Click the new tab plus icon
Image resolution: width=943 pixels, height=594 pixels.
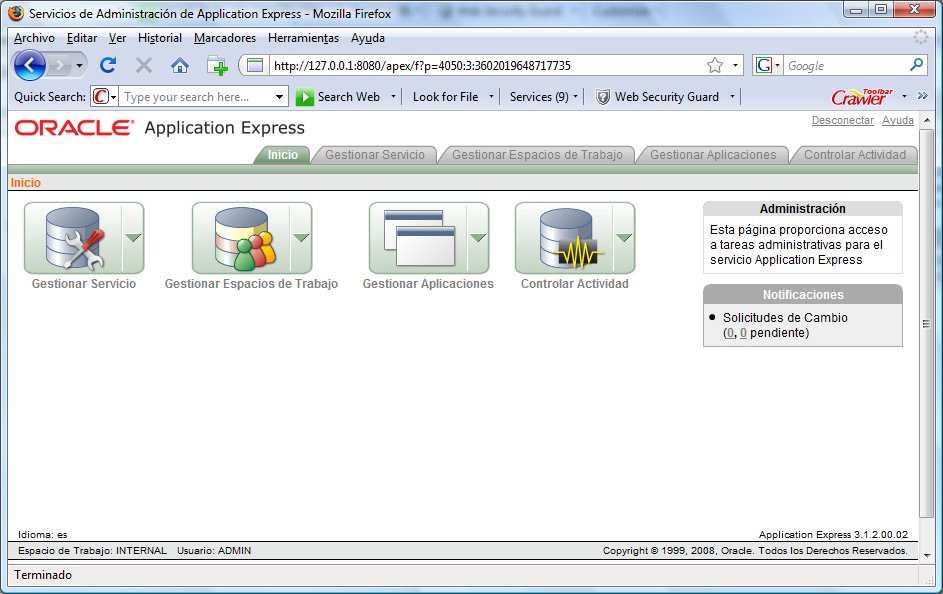(x=217, y=66)
